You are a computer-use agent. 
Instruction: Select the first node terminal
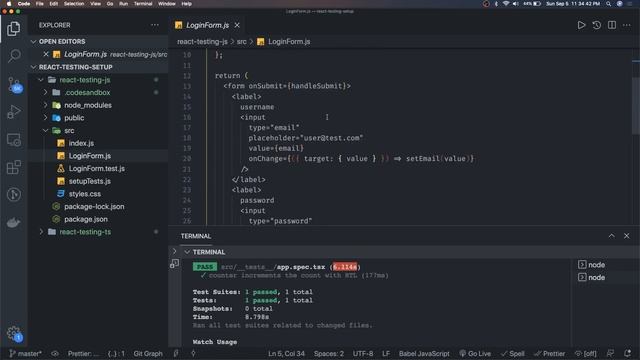[591, 264]
